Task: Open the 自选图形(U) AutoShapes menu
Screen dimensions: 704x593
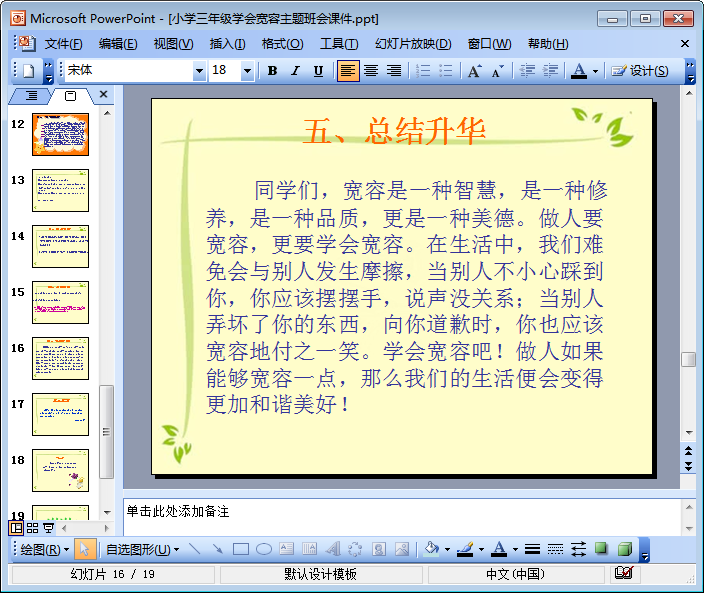Action: point(143,549)
